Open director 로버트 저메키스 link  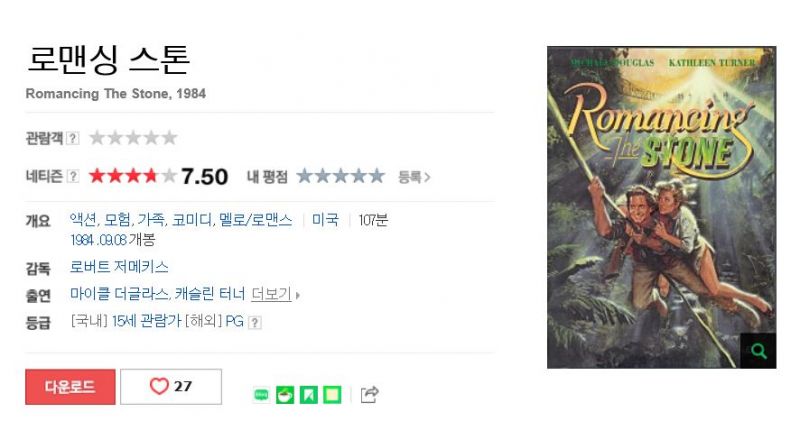pyautogui.click(x=119, y=267)
